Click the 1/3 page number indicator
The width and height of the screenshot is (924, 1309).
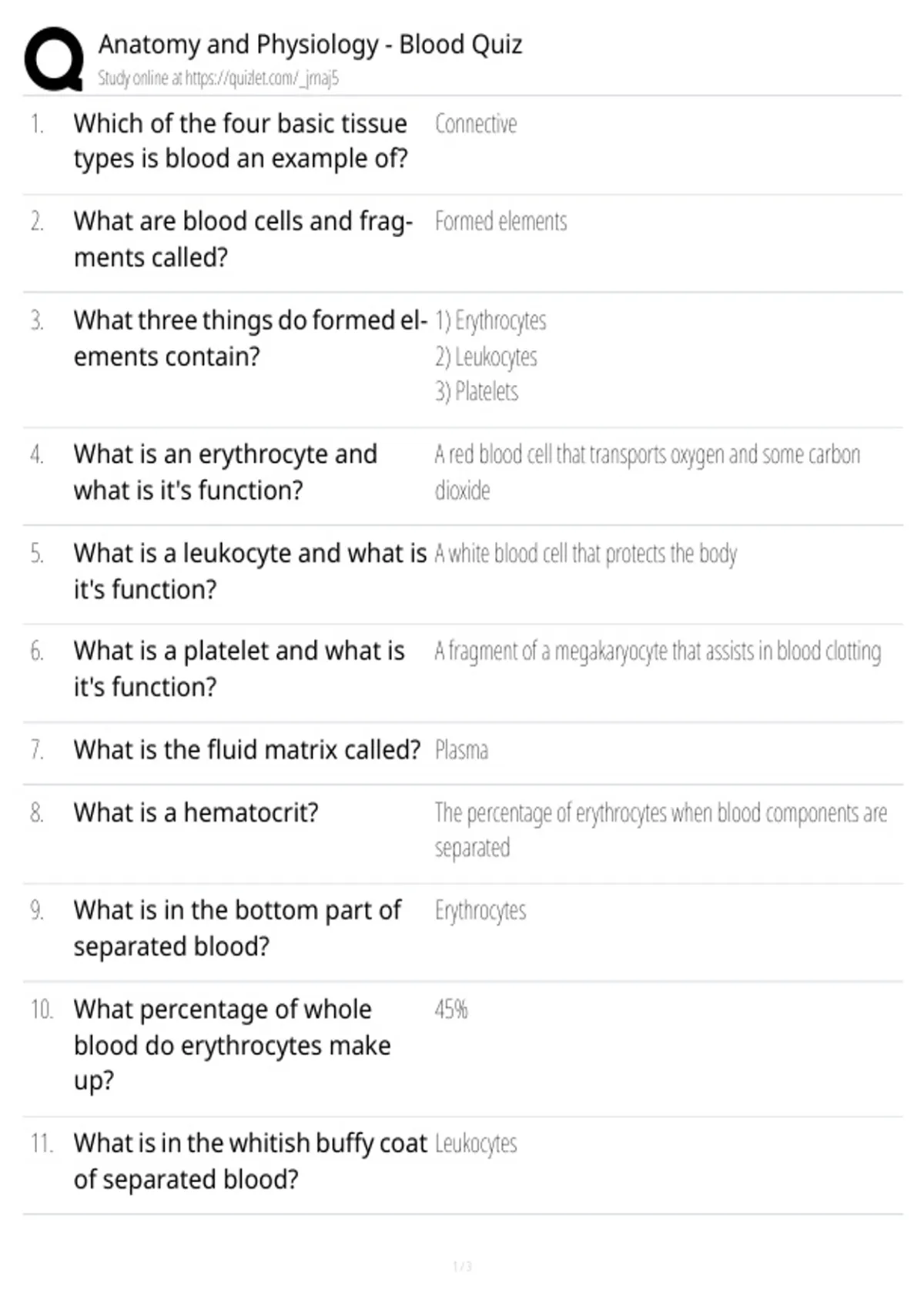pos(462,1266)
